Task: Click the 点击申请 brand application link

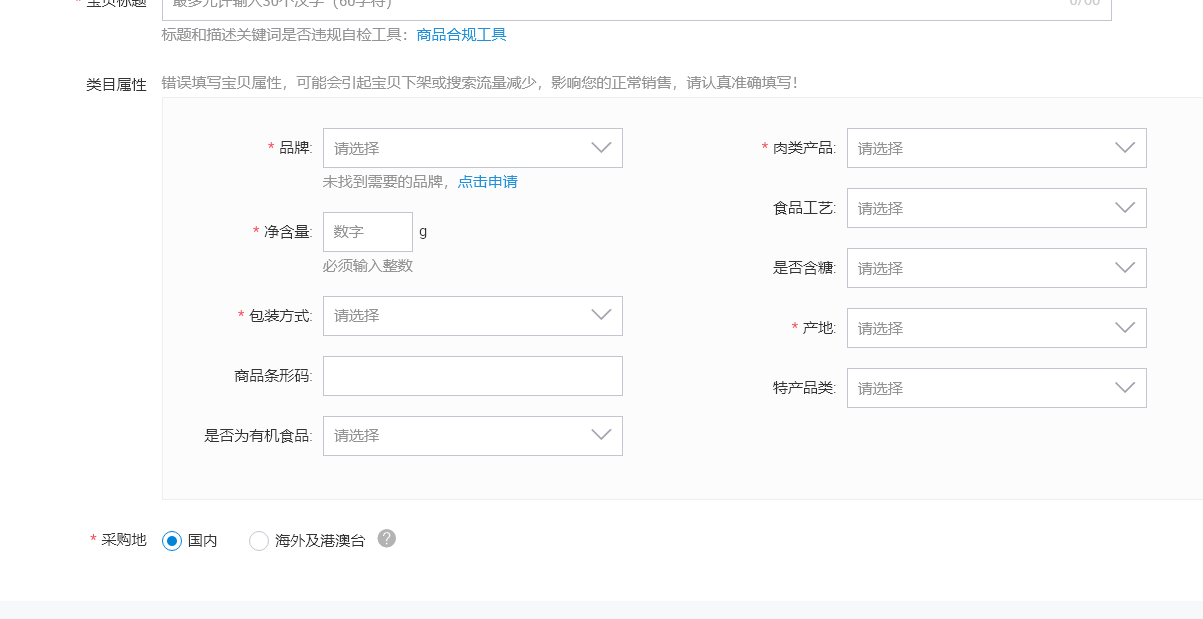Action: (487, 182)
